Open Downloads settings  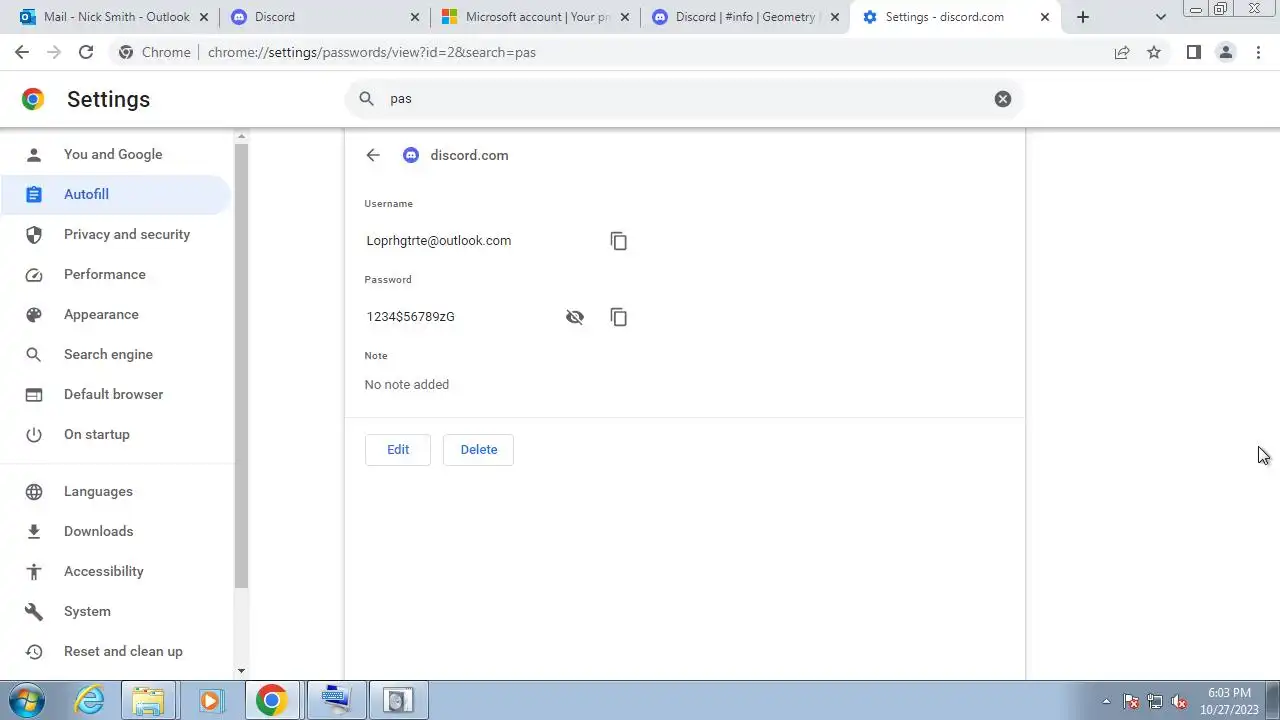tap(116, 531)
